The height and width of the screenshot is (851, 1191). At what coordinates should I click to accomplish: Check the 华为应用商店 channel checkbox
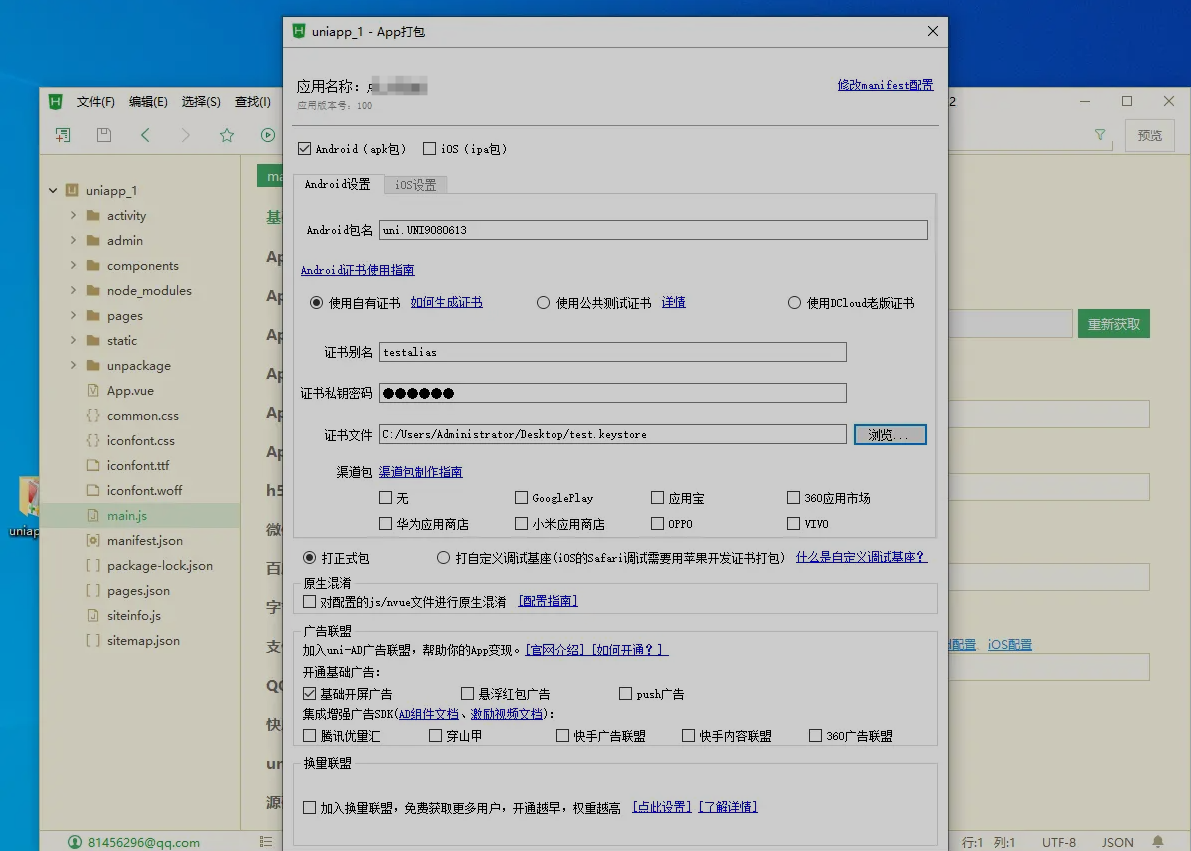(385, 524)
